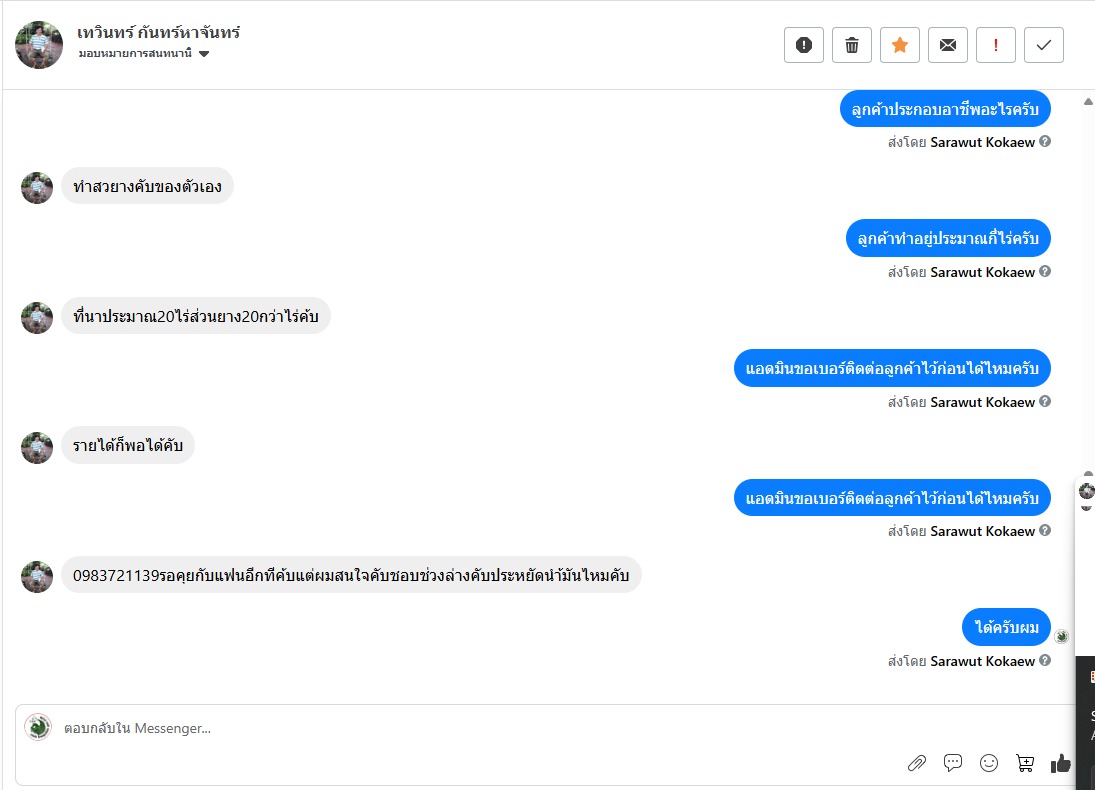The image size is (1095, 790).
Task: Open the emoji picker
Action: 989,763
